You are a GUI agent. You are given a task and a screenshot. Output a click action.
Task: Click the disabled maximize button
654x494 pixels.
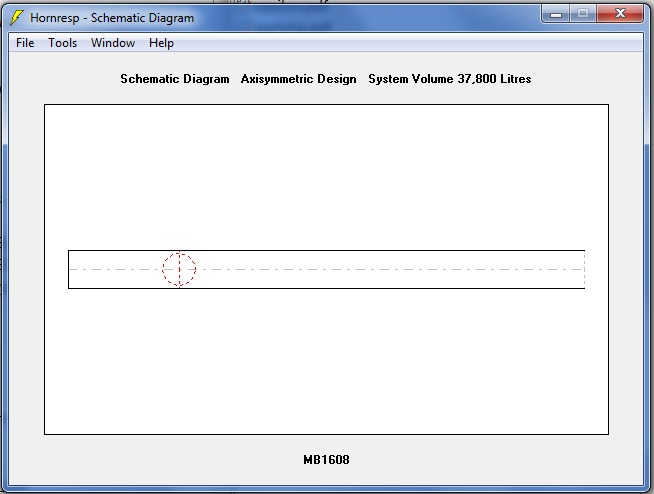click(x=583, y=14)
